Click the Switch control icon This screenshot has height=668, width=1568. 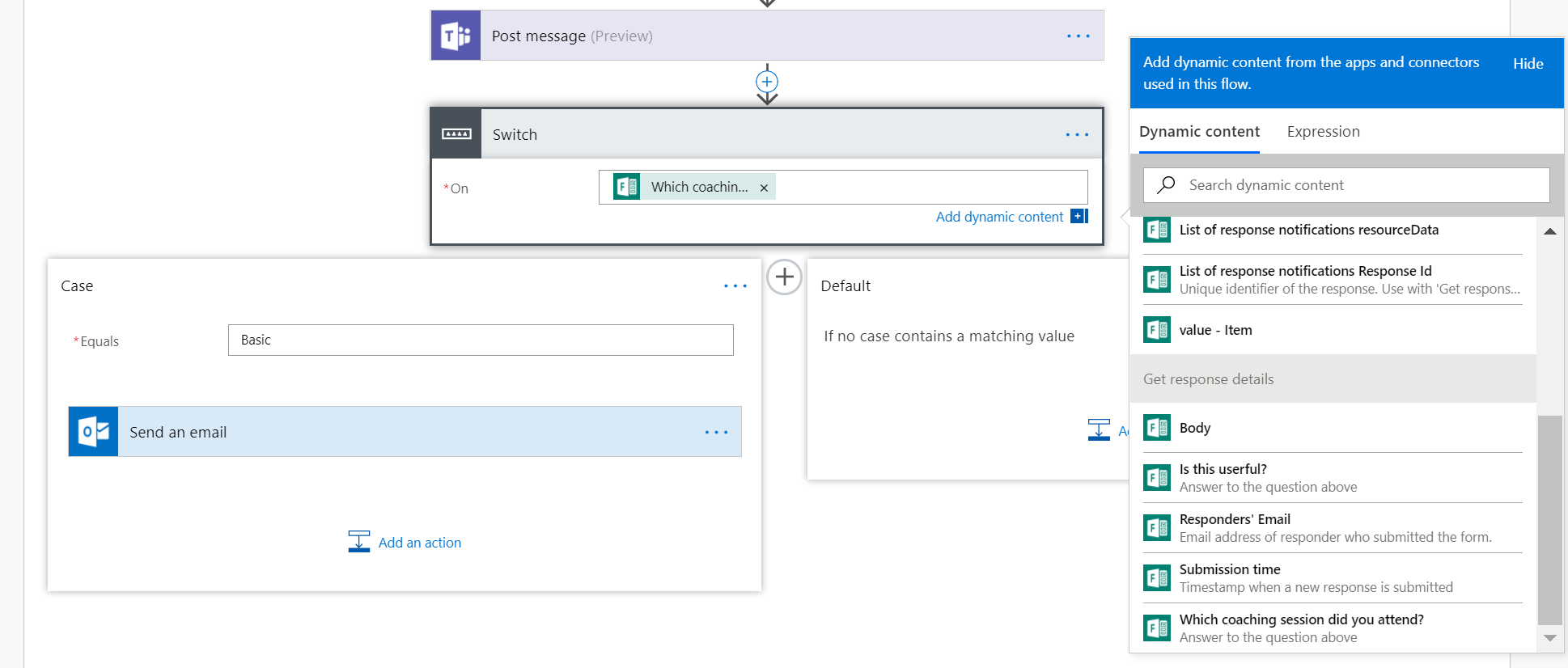point(456,134)
